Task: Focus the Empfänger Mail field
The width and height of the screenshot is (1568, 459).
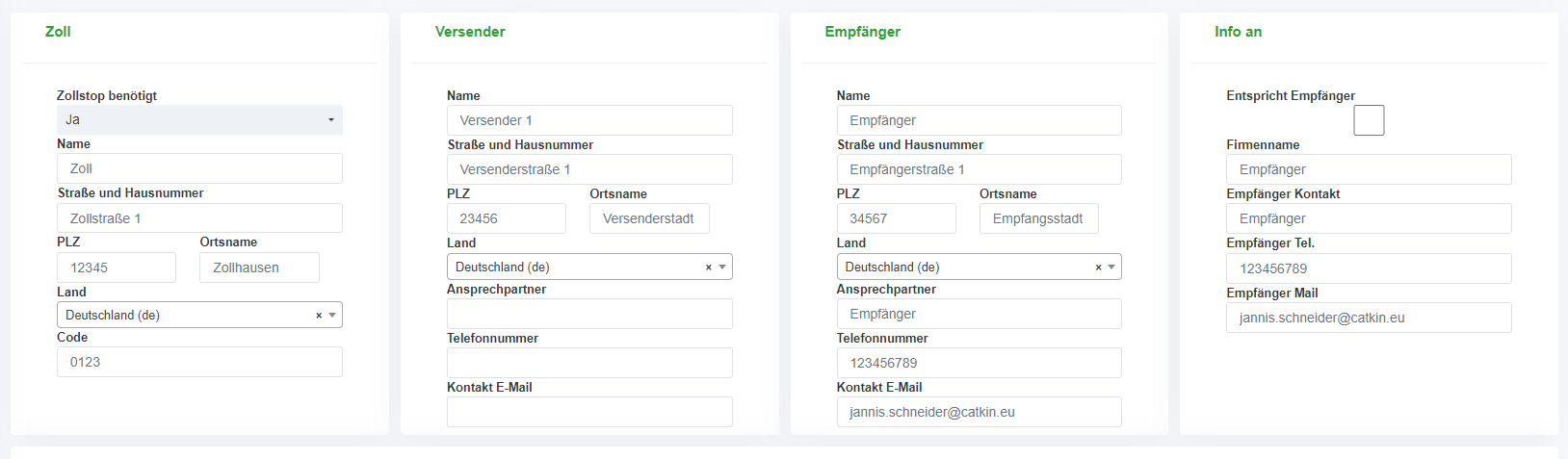Action: point(1369,318)
